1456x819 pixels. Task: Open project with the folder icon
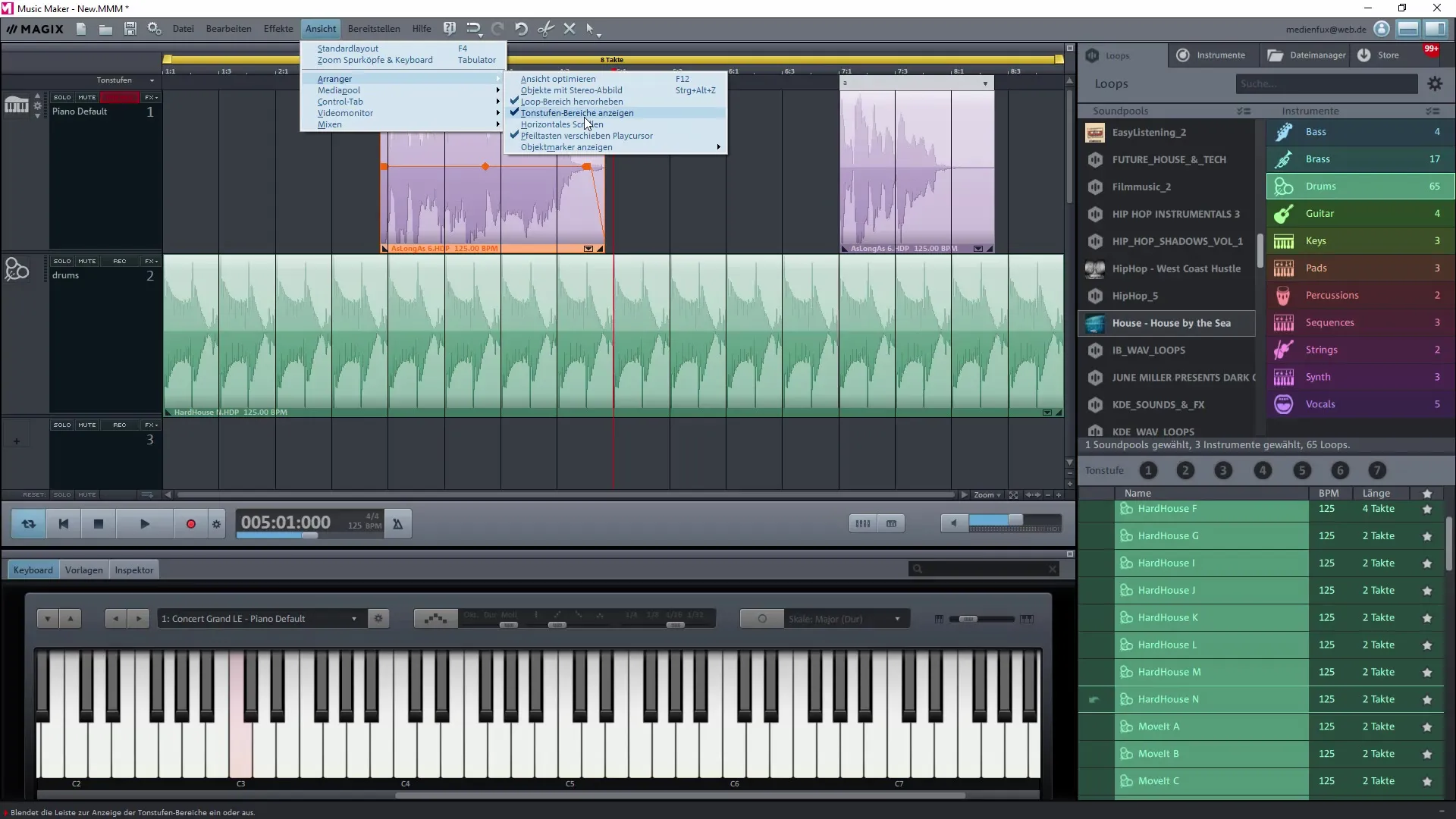(x=105, y=29)
